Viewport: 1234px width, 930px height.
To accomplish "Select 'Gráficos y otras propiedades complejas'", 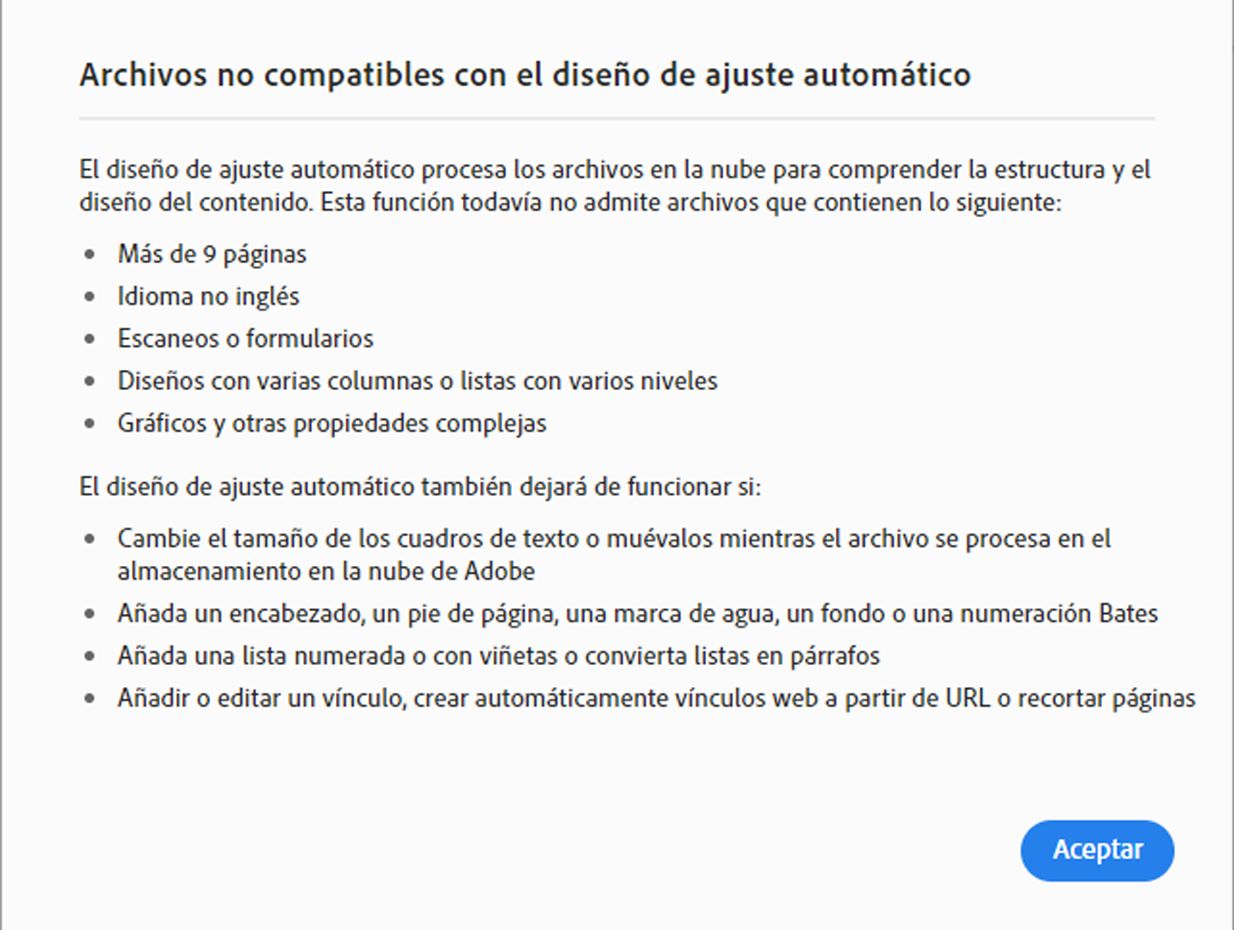I will point(332,422).
